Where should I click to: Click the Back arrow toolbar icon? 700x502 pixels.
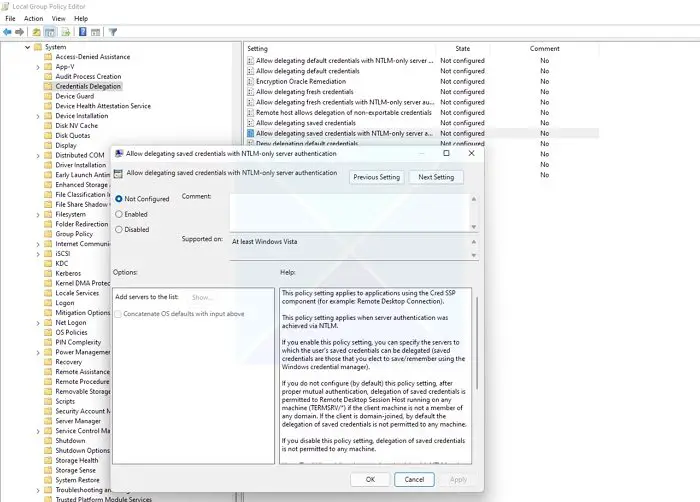pyautogui.click(x=7, y=32)
